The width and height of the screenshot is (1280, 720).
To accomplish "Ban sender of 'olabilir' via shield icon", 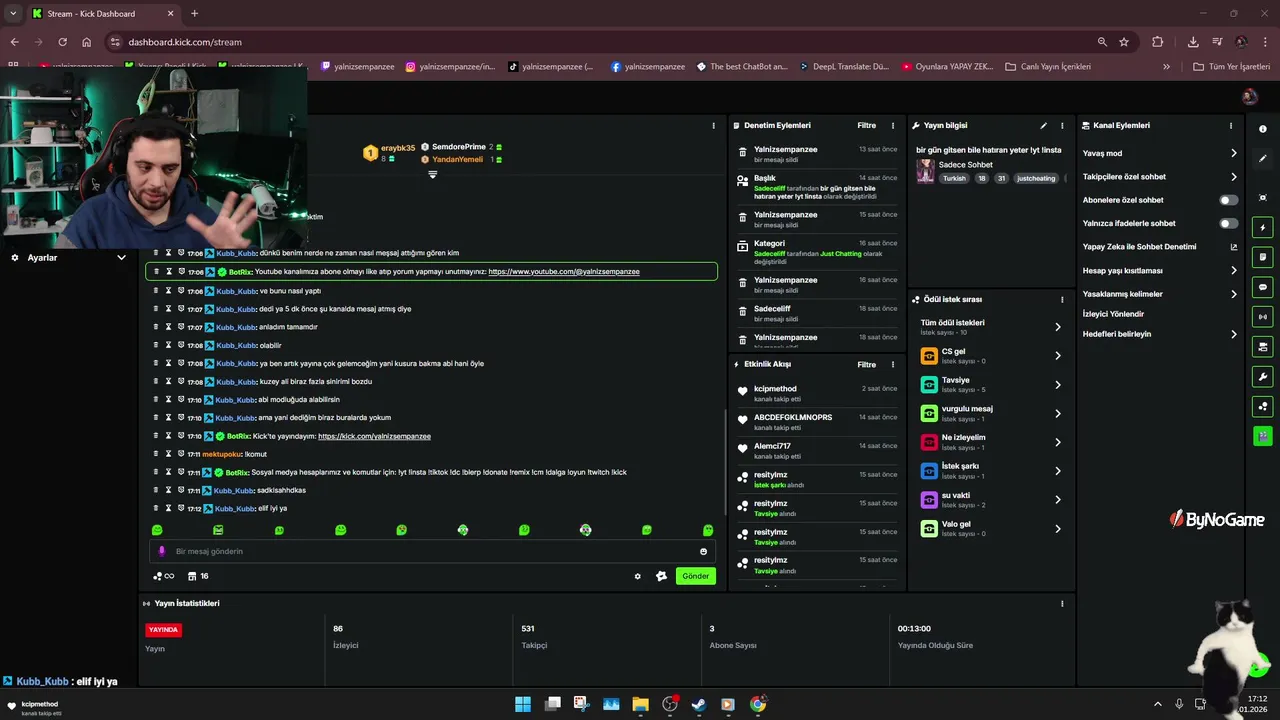I will pos(181,345).
